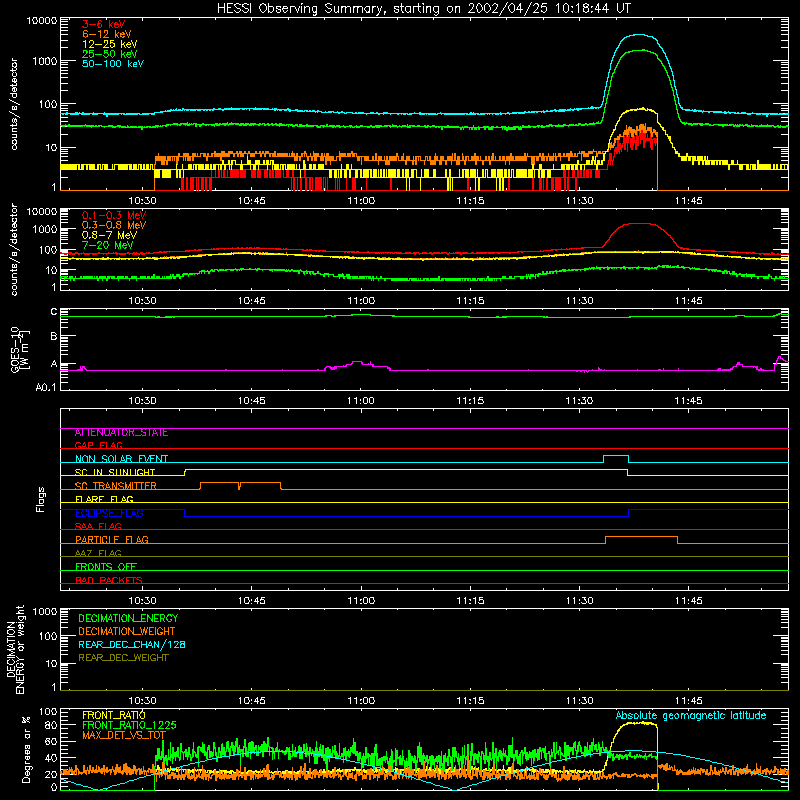Select the FLARE_FLAG label
The width and height of the screenshot is (800, 800).
click(104, 499)
